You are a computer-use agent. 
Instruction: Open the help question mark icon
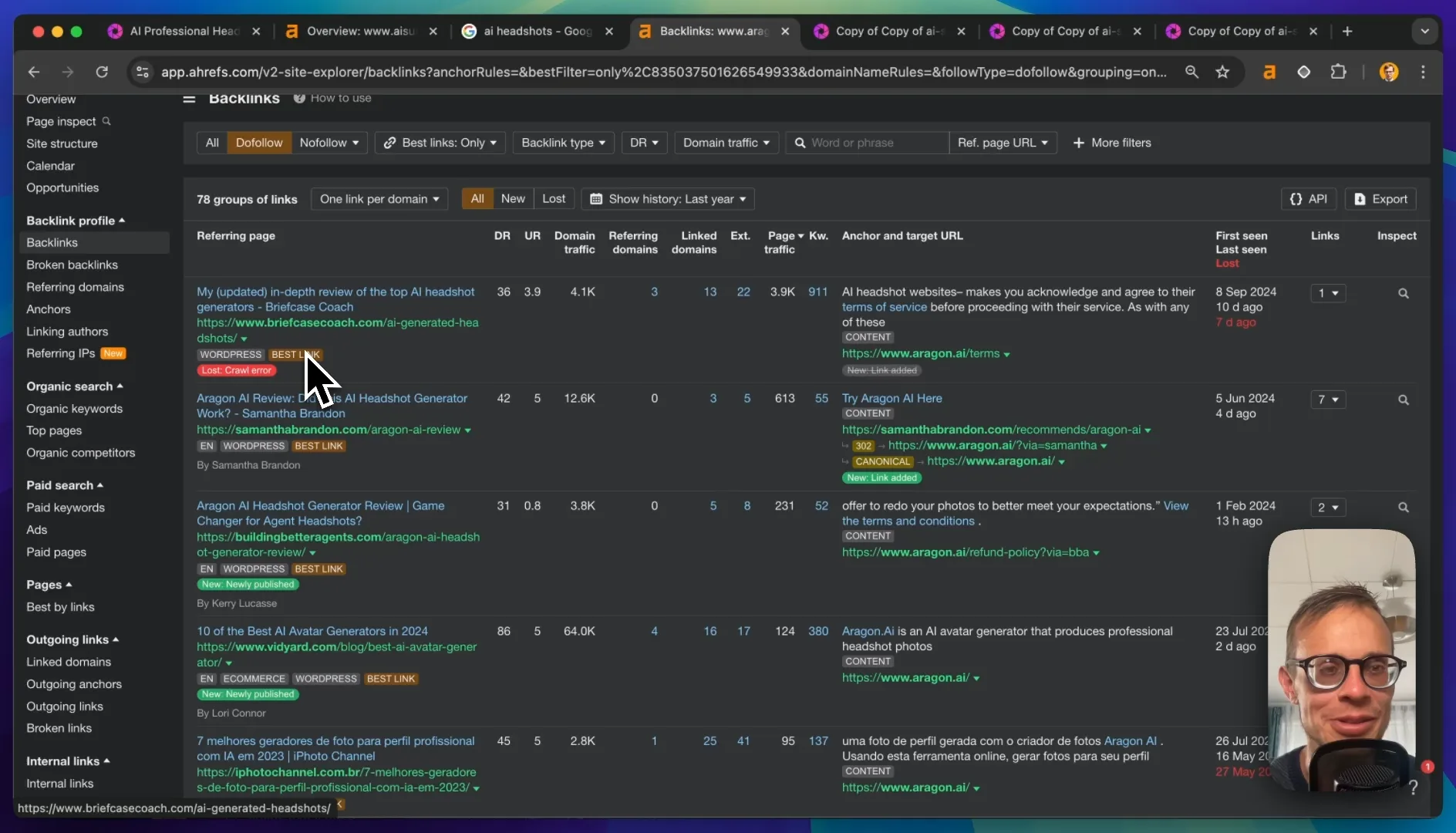pos(1413,787)
